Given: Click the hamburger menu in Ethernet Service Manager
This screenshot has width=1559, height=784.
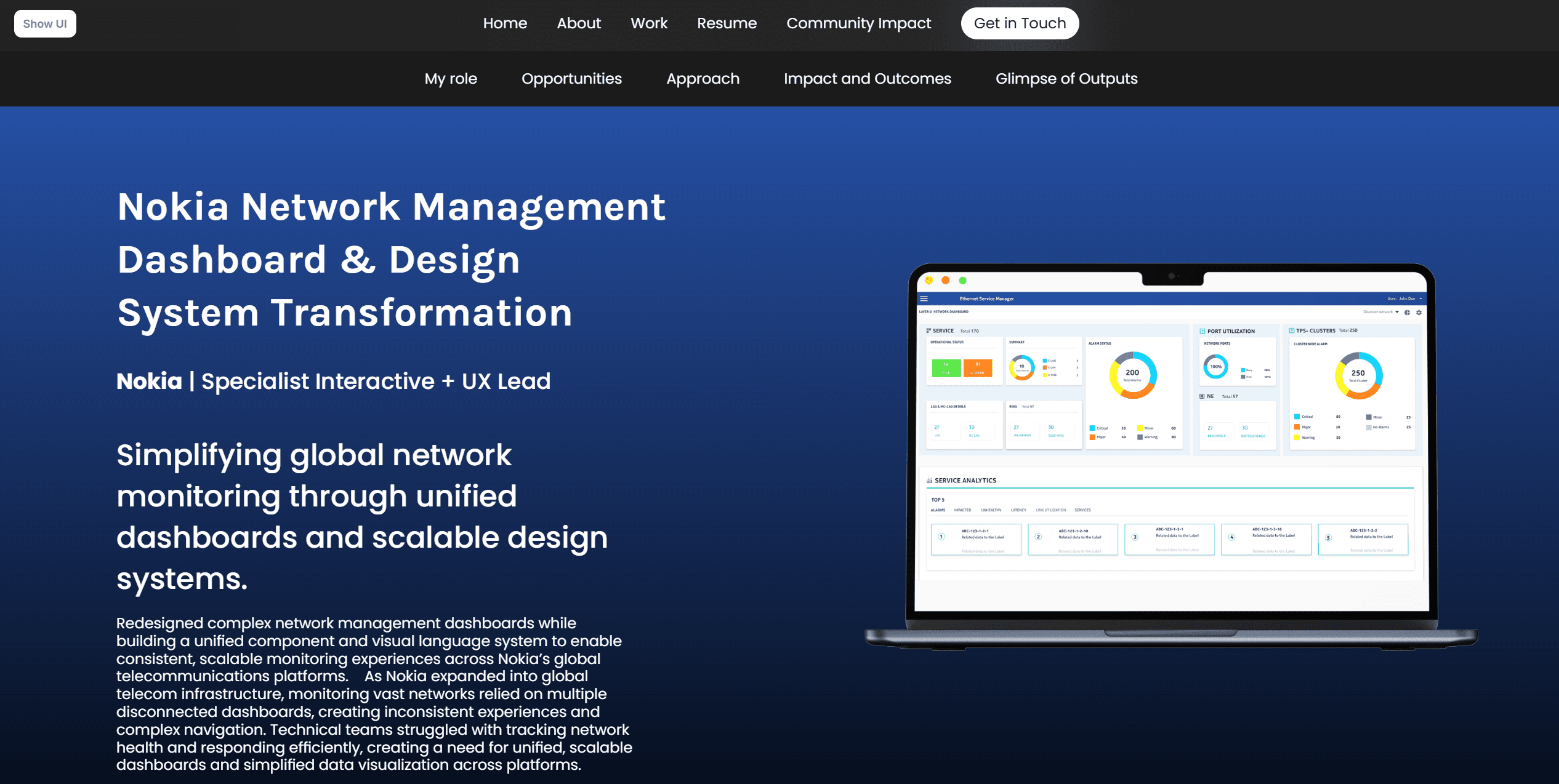Looking at the screenshot, I should click(x=924, y=298).
